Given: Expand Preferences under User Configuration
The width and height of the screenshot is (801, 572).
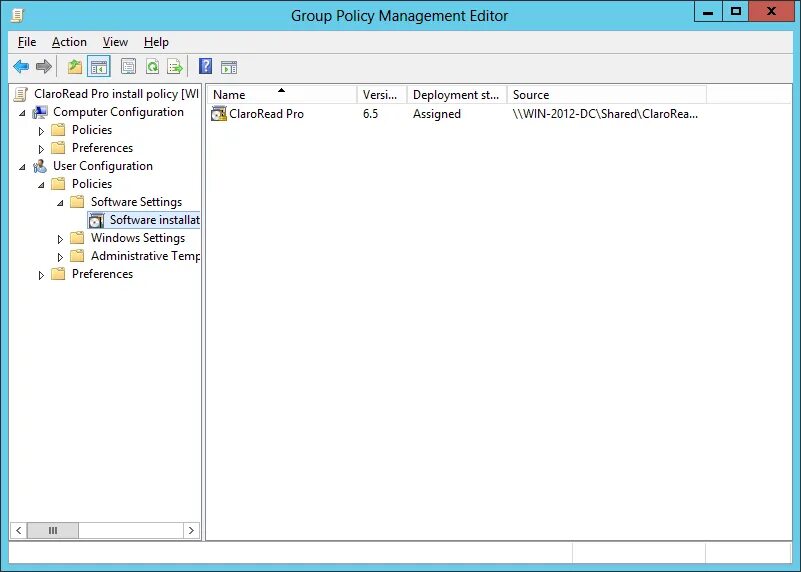Looking at the screenshot, I should click(41, 275).
